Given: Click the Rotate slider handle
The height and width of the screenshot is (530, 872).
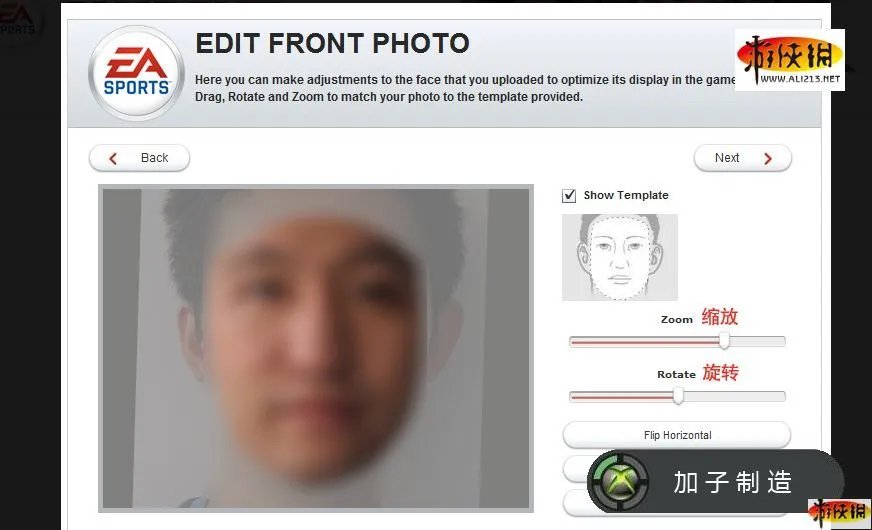Looking at the screenshot, I should 678,396.
